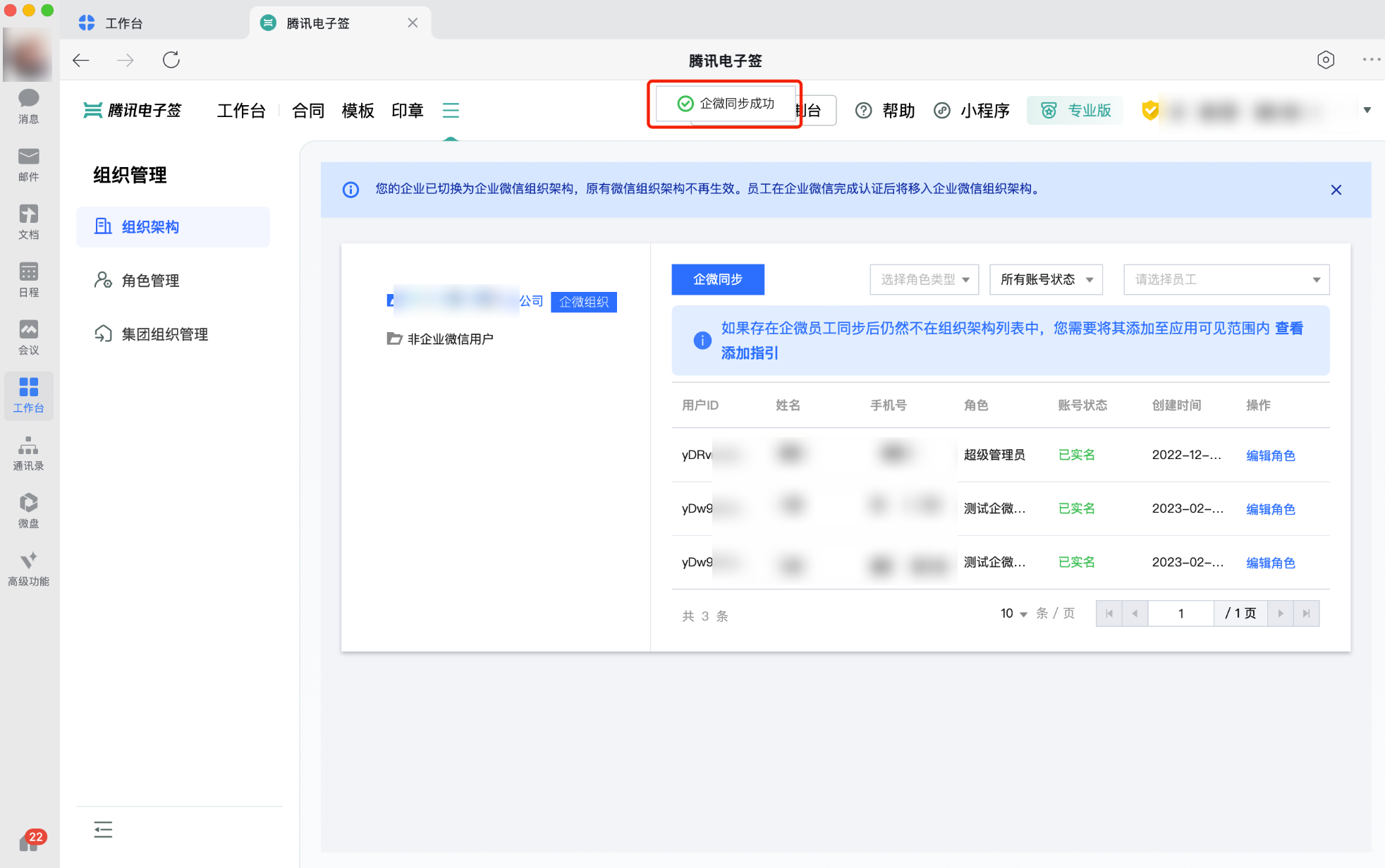Click the yellow shield verification icon
Image resolution: width=1385 pixels, height=868 pixels.
point(1150,110)
